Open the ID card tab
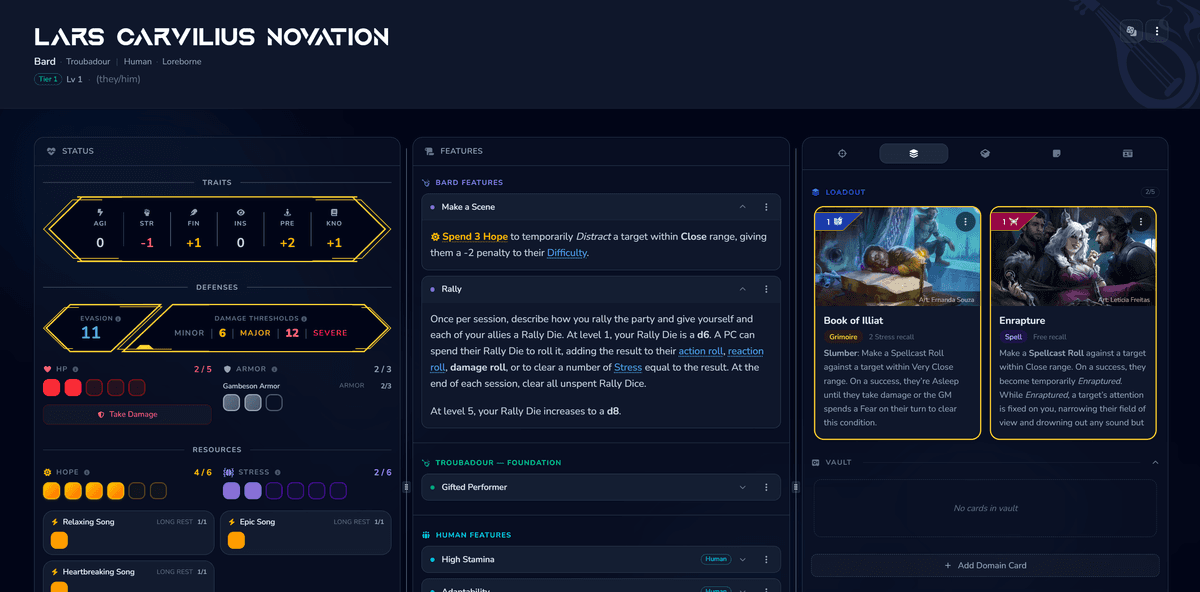The width and height of the screenshot is (1200, 592). [1127, 153]
